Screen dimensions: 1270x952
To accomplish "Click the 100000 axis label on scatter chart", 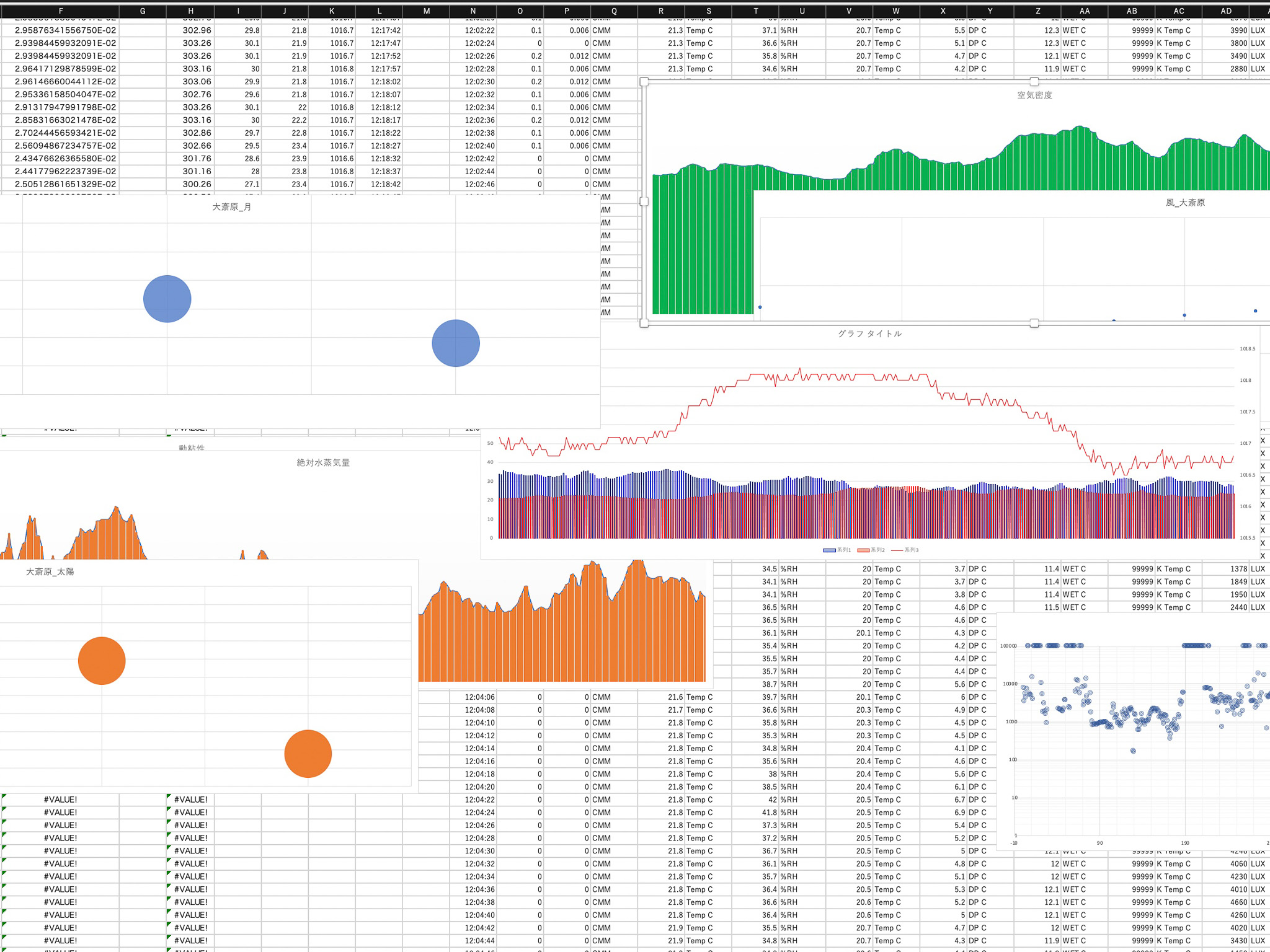I will pos(1008,646).
